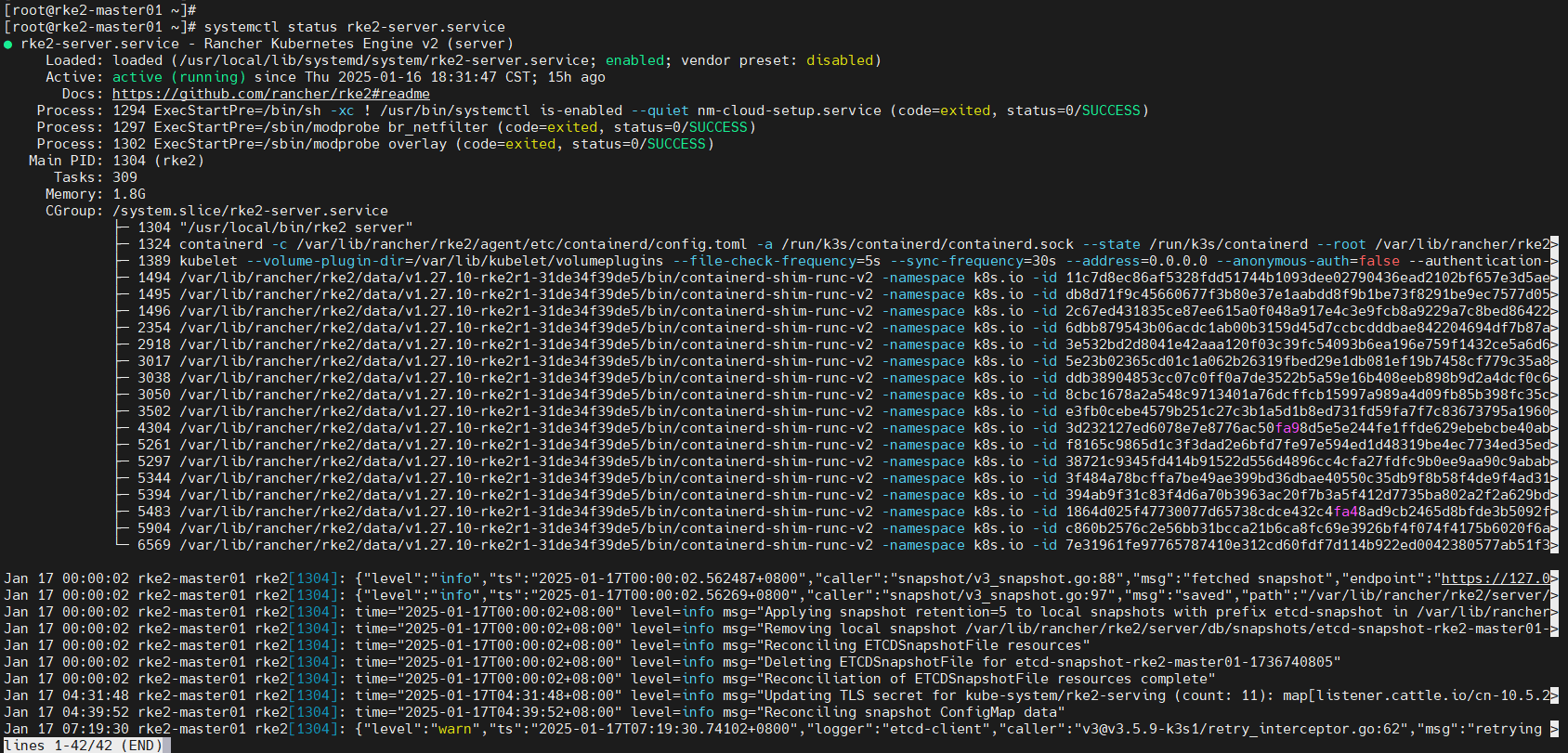Click 'Reconciling ETCDSnapshotFile resources' log line
The image size is (1568, 753).
pos(547,645)
